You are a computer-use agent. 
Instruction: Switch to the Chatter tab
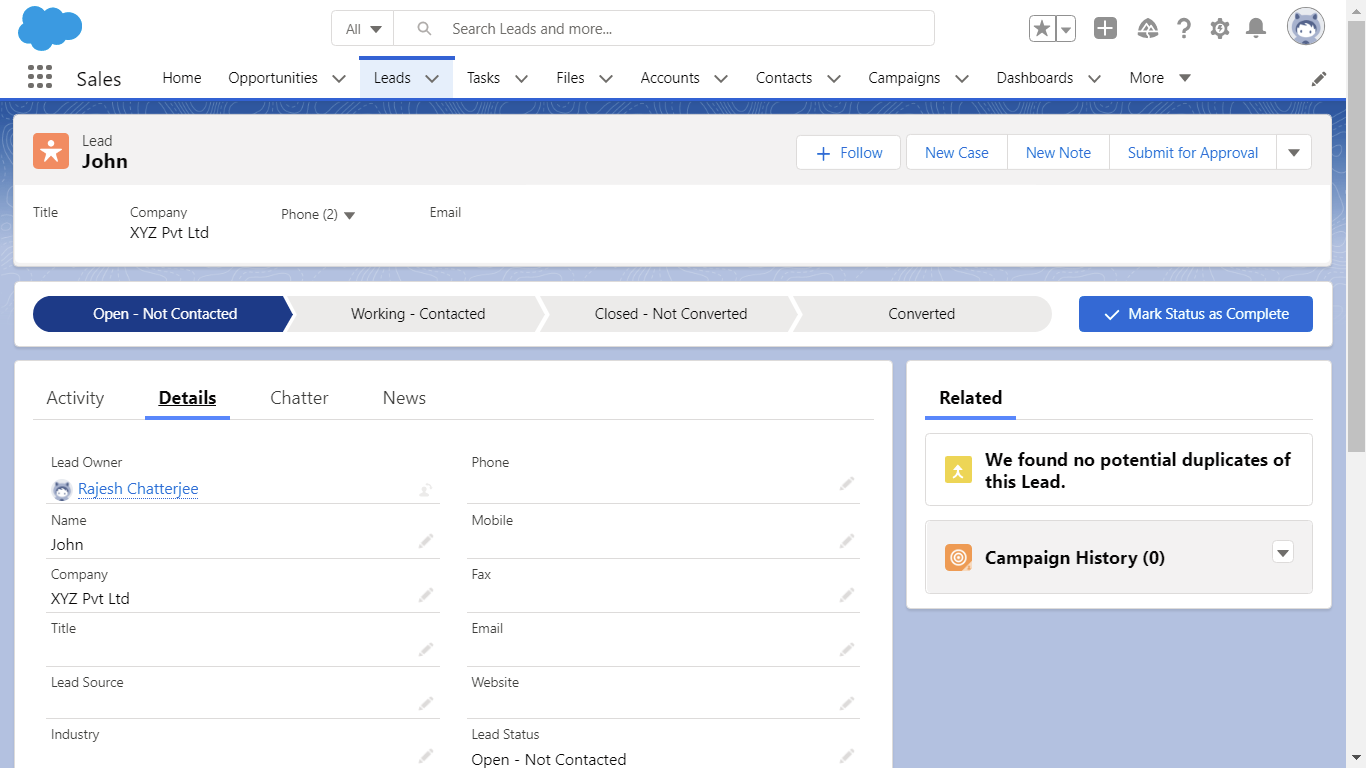[x=298, y=397]
